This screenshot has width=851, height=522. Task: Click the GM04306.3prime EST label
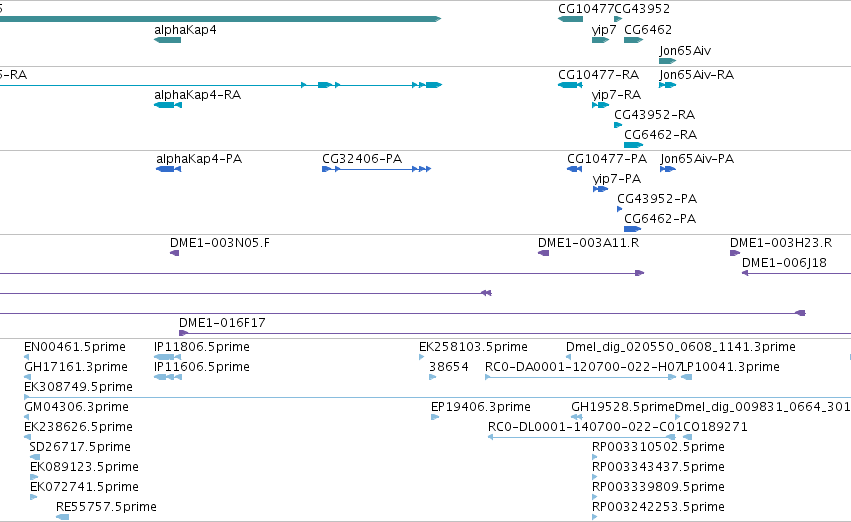(x=77, y=408)
